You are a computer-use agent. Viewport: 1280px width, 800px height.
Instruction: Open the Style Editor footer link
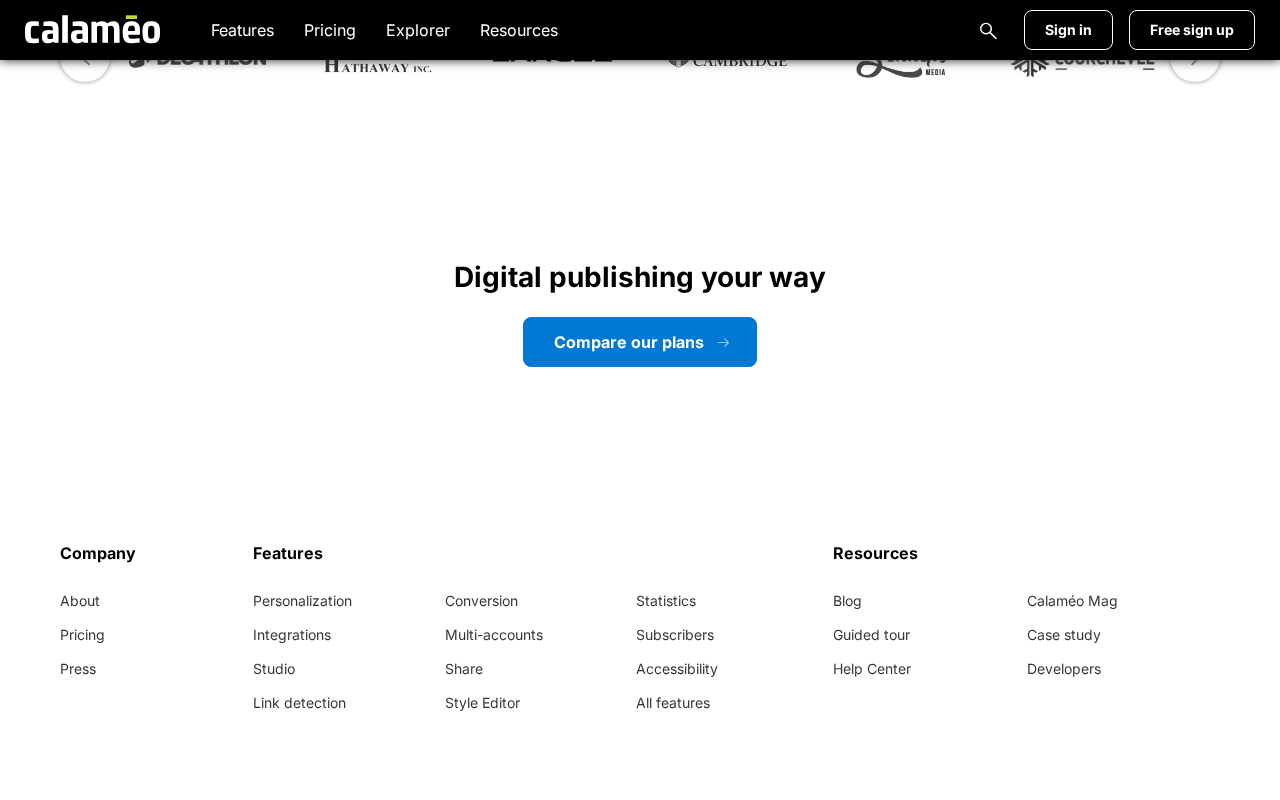[x=482, y=703]
